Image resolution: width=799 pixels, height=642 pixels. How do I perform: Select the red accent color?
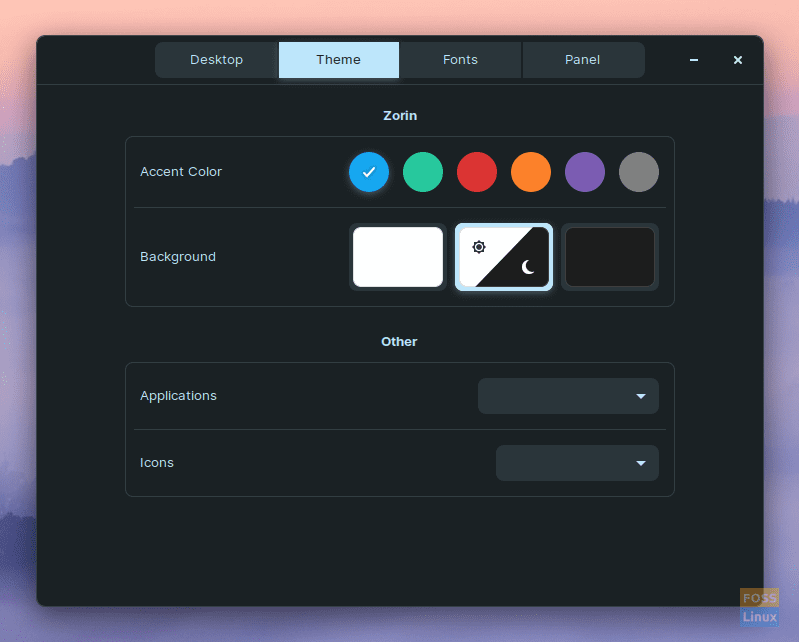point(477,172)
